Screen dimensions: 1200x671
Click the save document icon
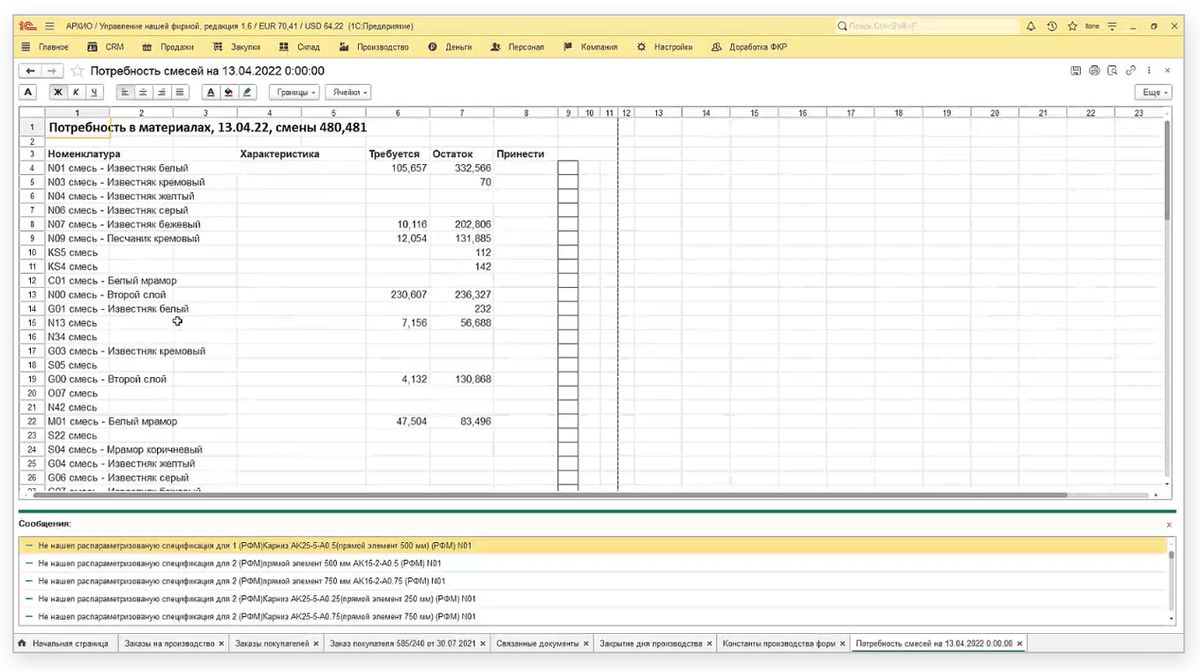(1075, 71)
